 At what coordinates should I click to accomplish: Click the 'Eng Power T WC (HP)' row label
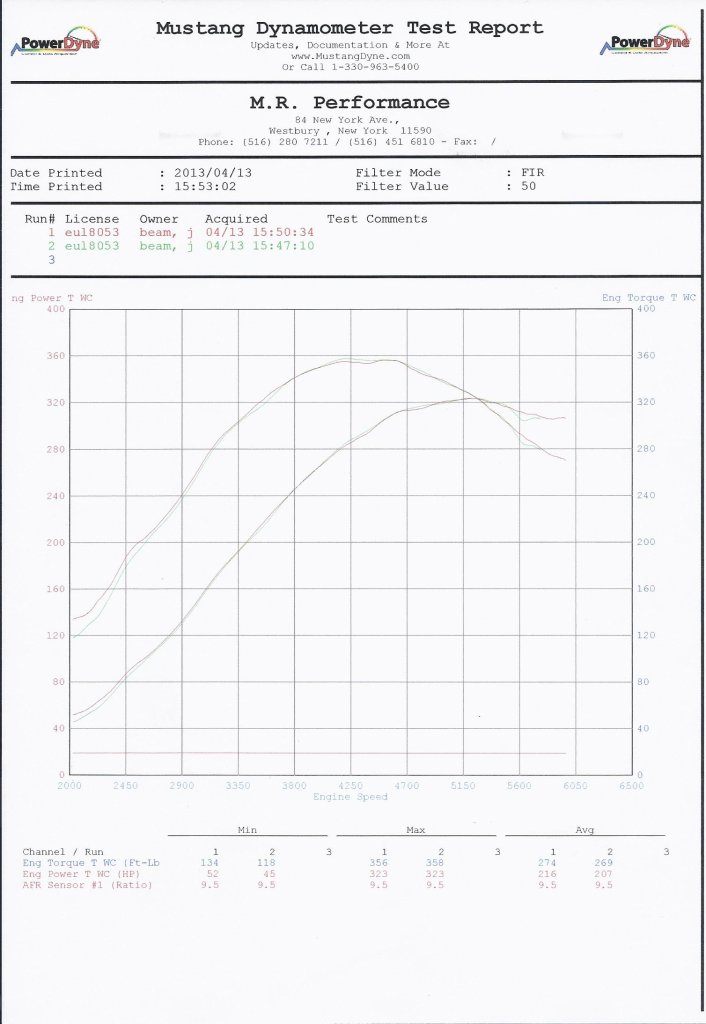[81, 874]
